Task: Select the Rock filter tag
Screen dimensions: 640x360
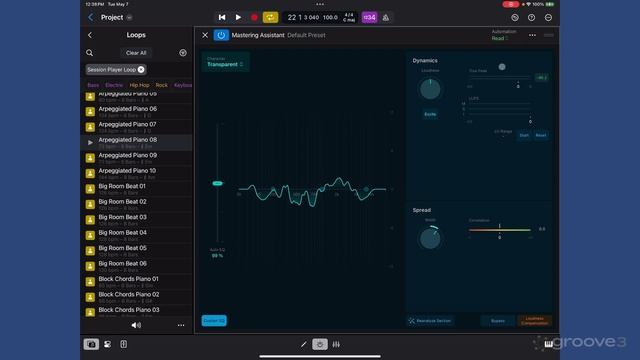Action: pyautogui.click(x=162, y=85)
